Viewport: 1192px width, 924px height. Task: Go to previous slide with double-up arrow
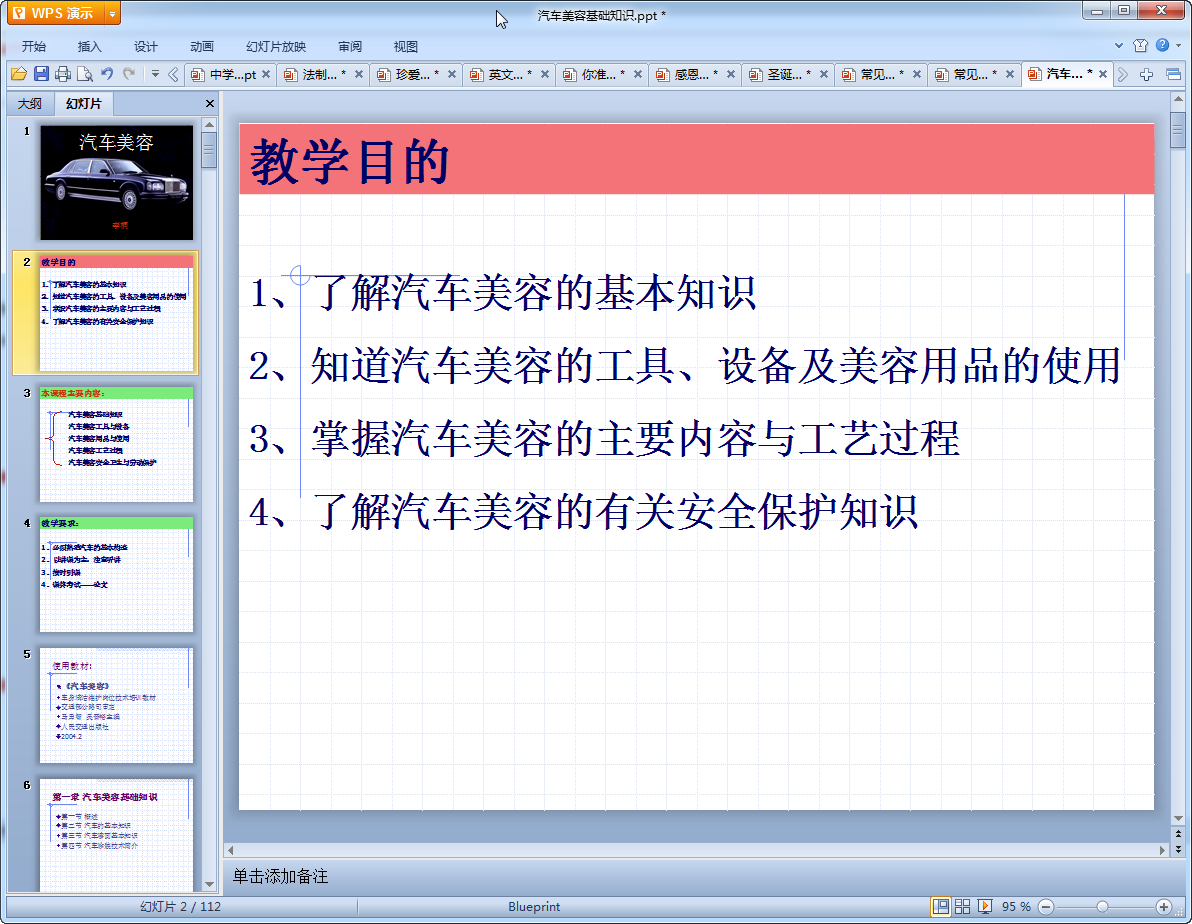(1178, 835)
